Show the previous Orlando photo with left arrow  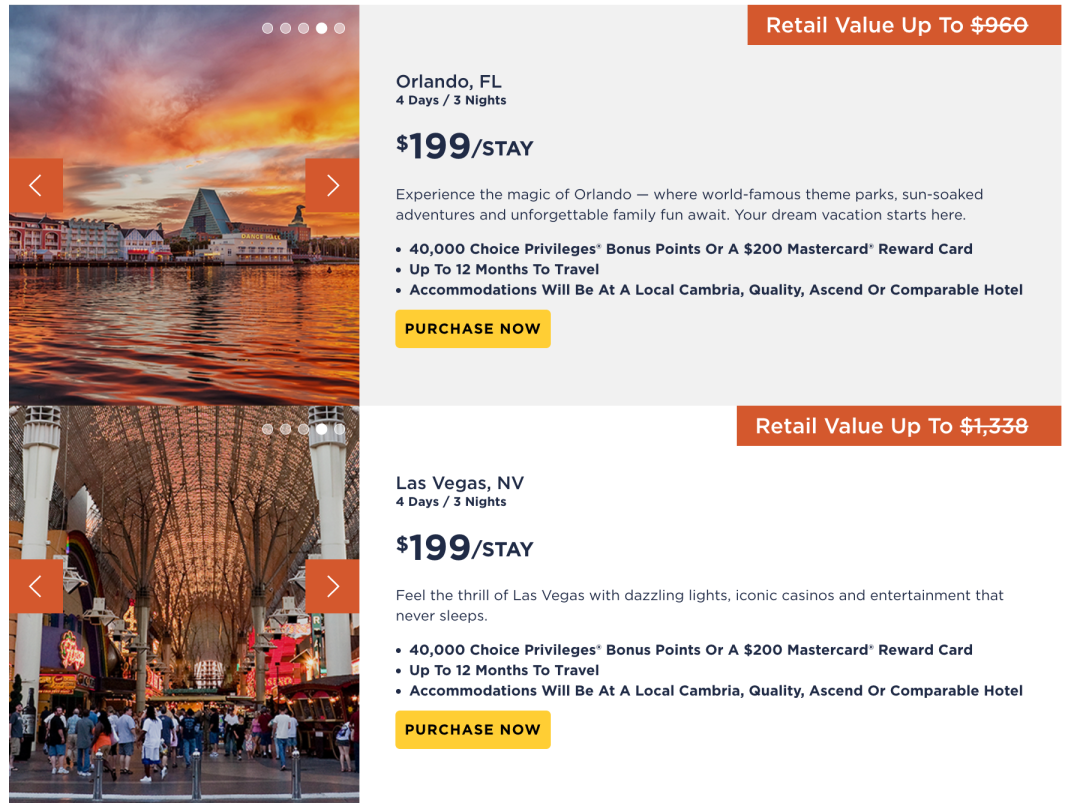tap(36, 185)
